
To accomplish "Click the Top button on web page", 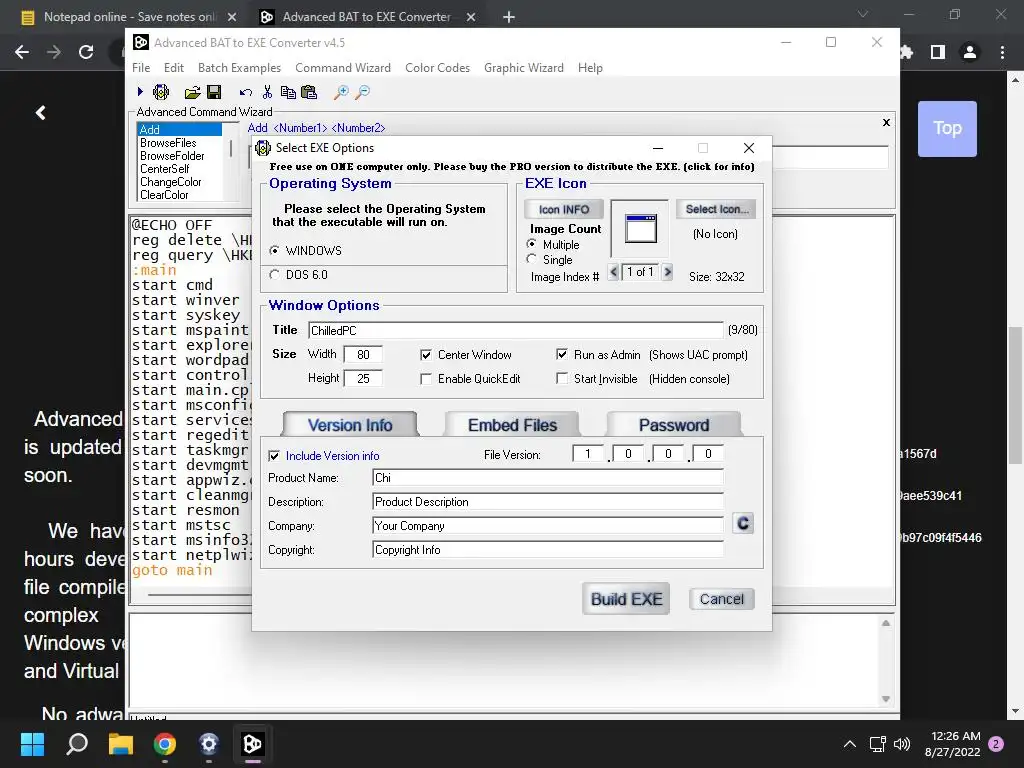I will (x=947, y=128).
